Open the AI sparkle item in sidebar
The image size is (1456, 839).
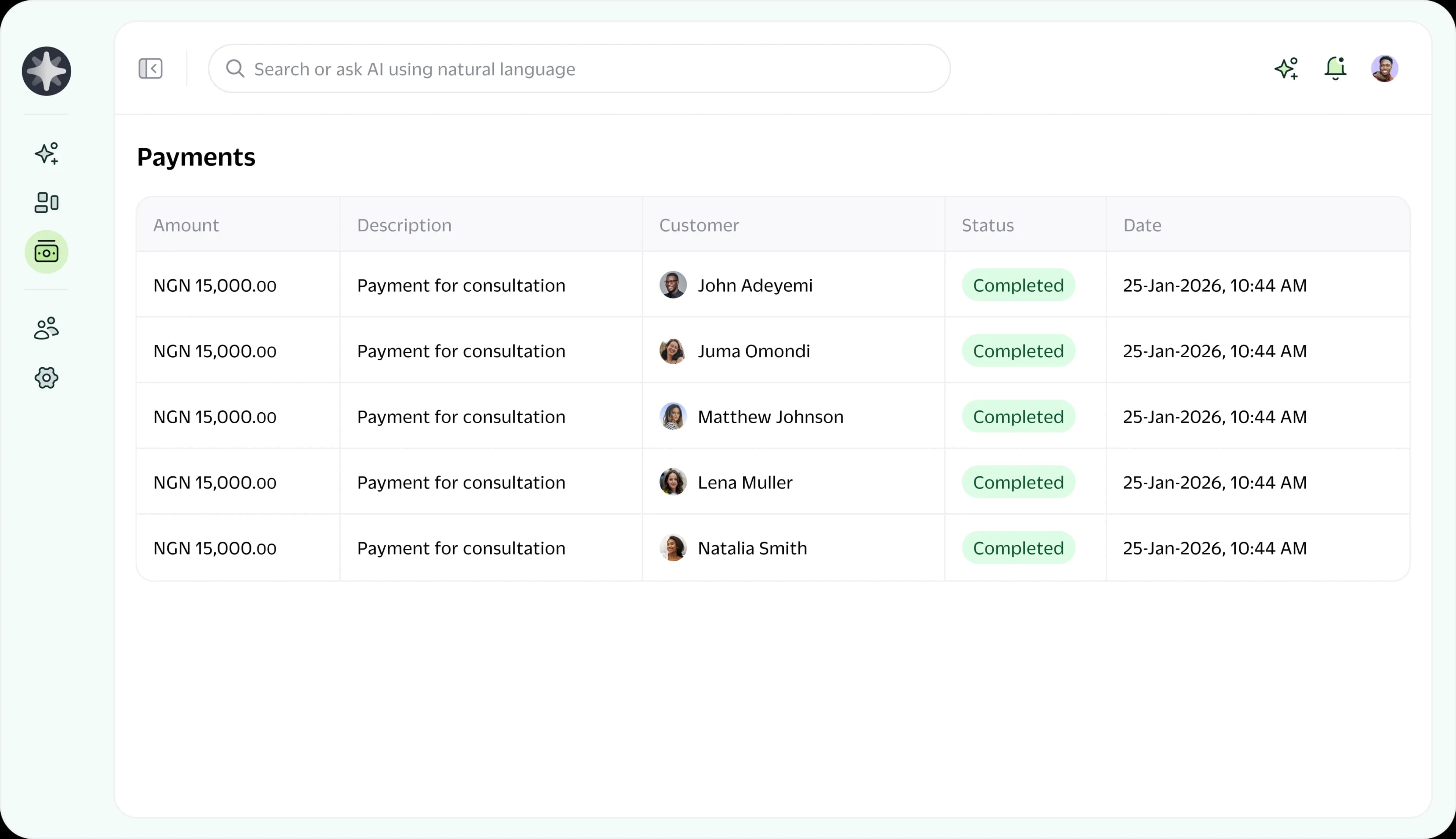(47, 153)
